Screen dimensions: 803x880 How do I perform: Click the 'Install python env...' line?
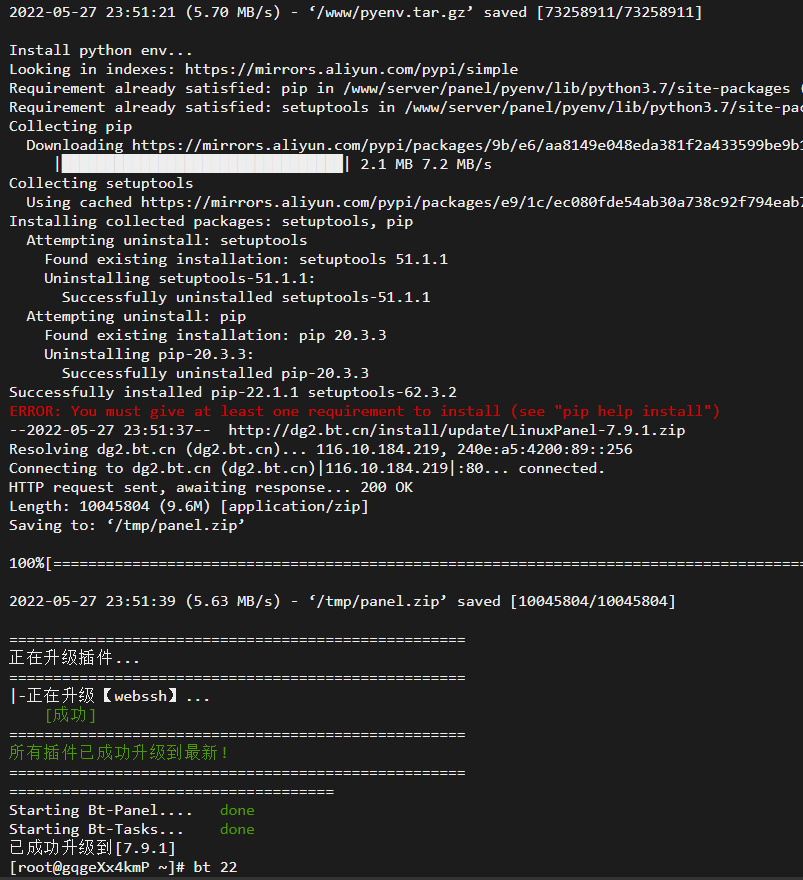click(101, 51)
